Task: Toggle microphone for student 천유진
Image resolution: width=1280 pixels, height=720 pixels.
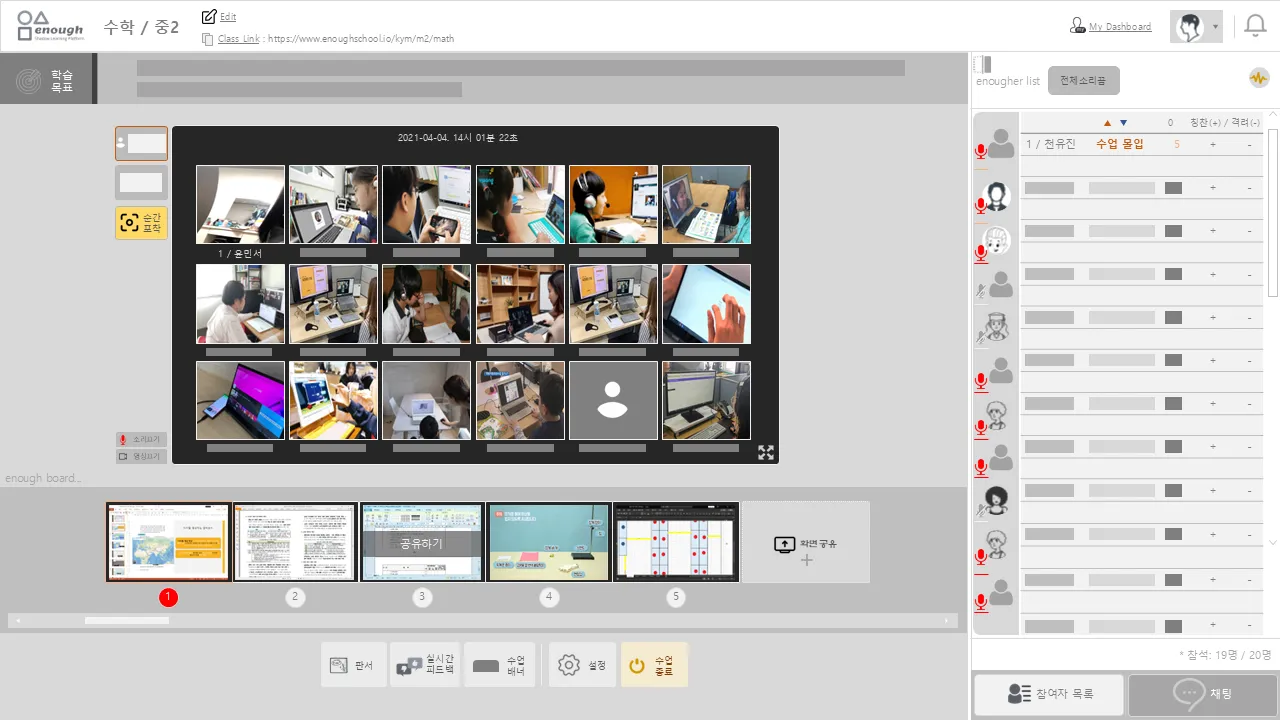Action: coord(981,151)
